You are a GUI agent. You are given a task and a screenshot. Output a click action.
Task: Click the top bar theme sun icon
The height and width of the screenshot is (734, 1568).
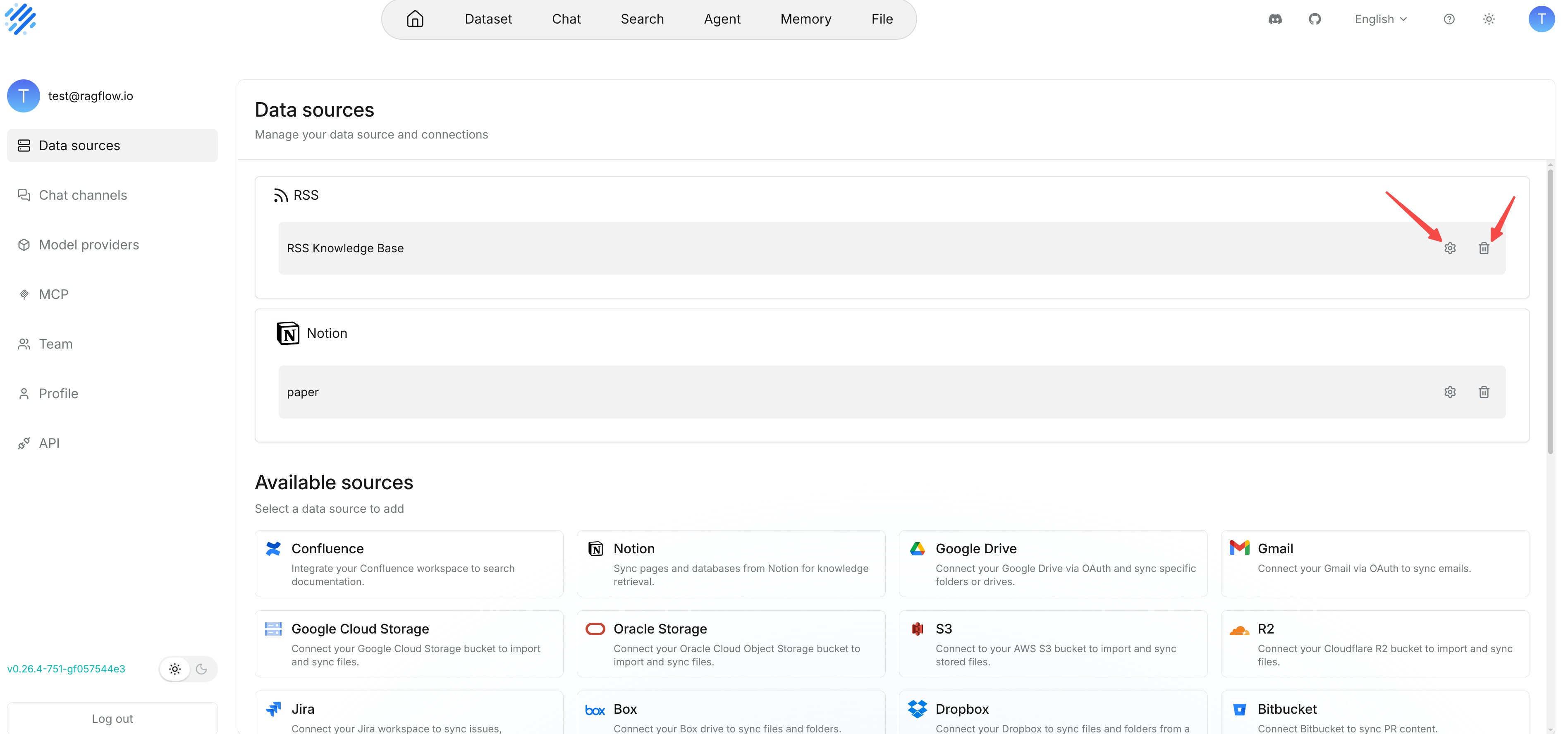pos(1489,19)
